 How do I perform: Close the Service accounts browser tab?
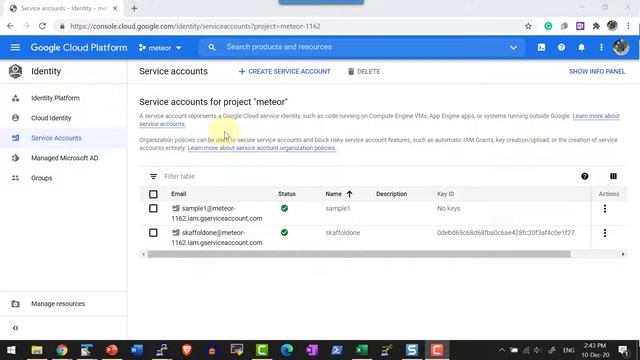coord(115,8)
